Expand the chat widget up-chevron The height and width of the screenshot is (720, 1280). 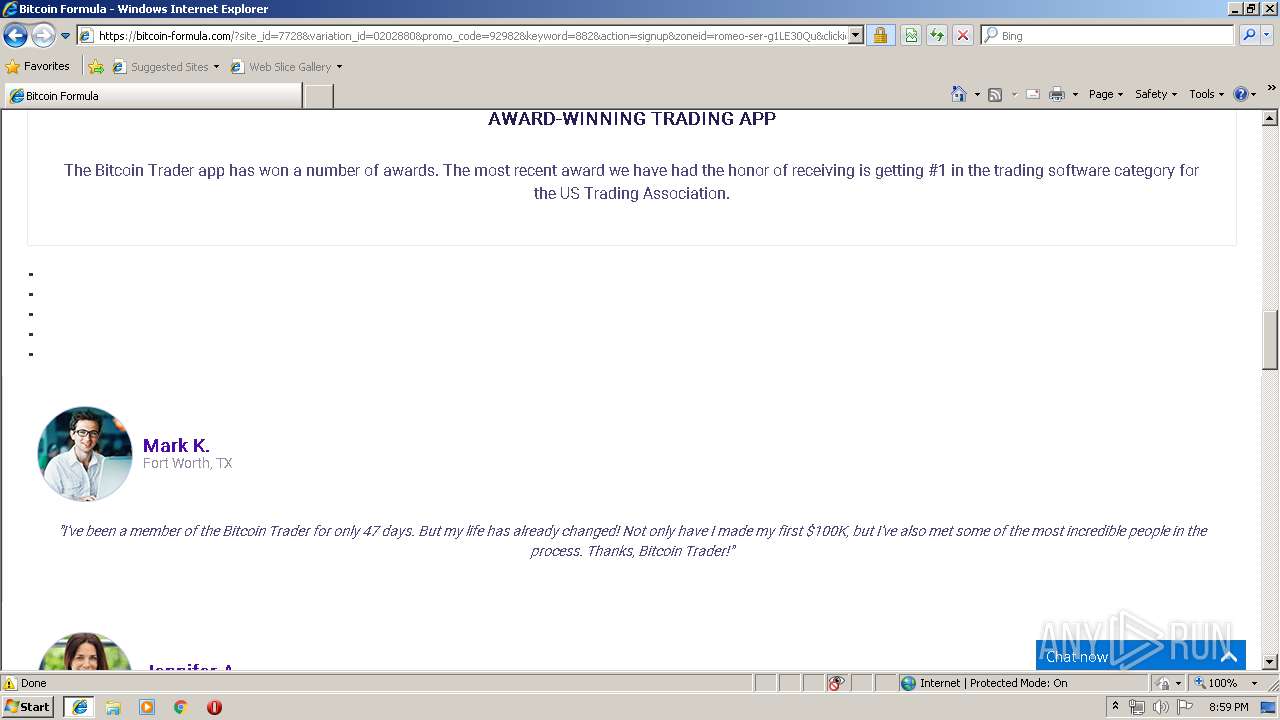tap(1228, 656)
